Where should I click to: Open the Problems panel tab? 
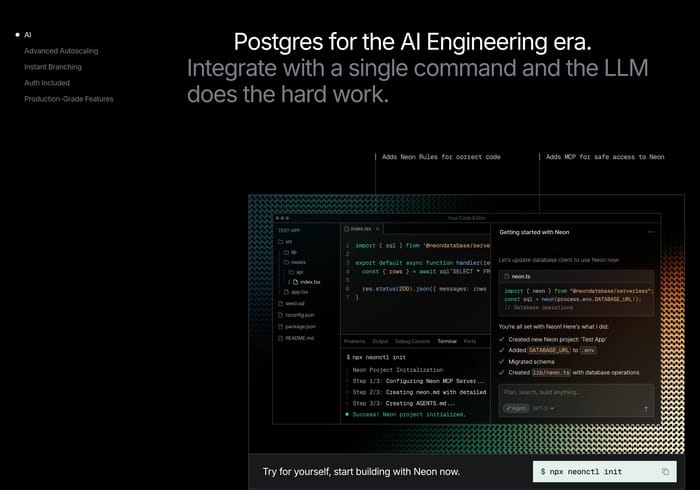coord(355,341)
